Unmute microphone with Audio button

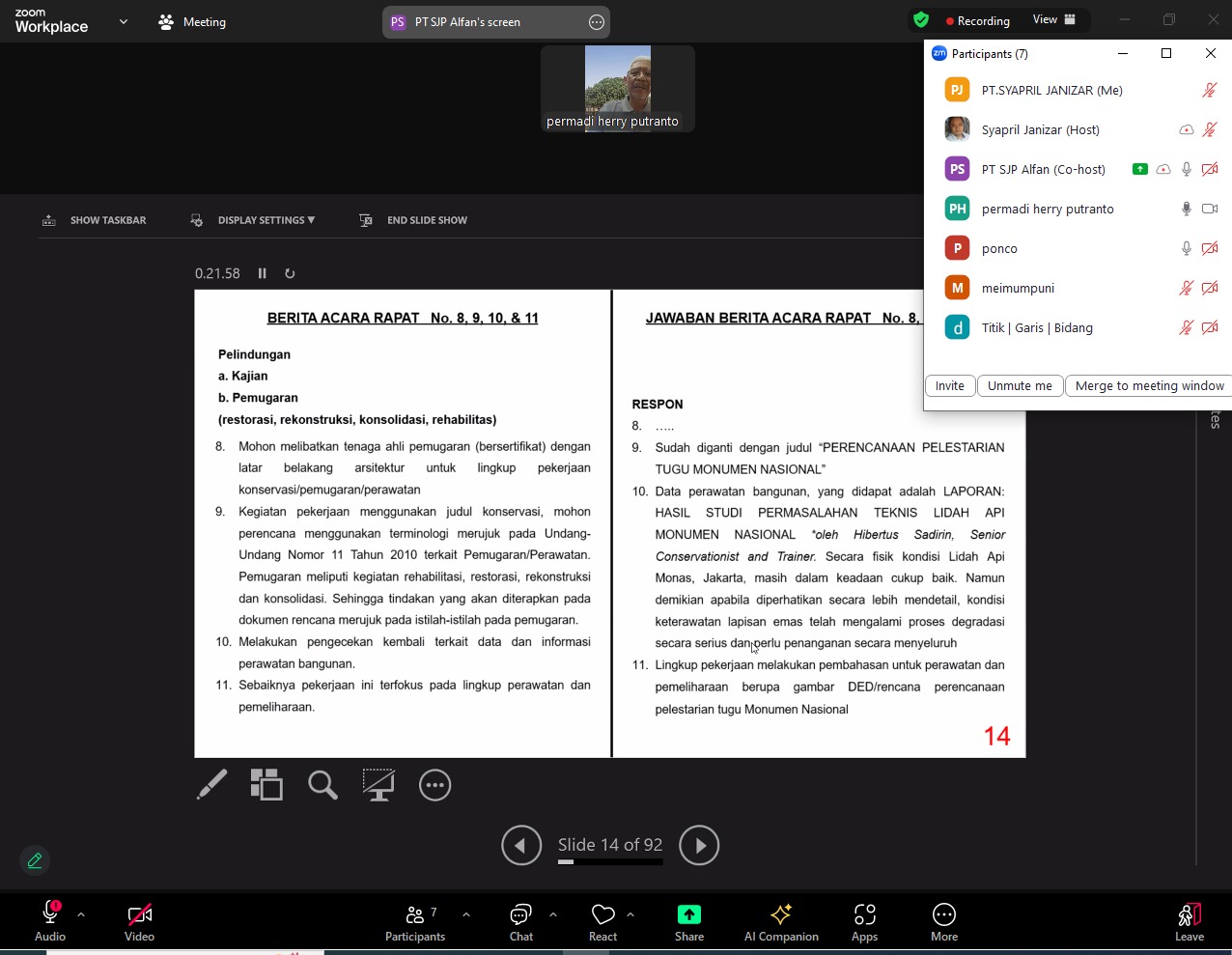pos(50,922)
